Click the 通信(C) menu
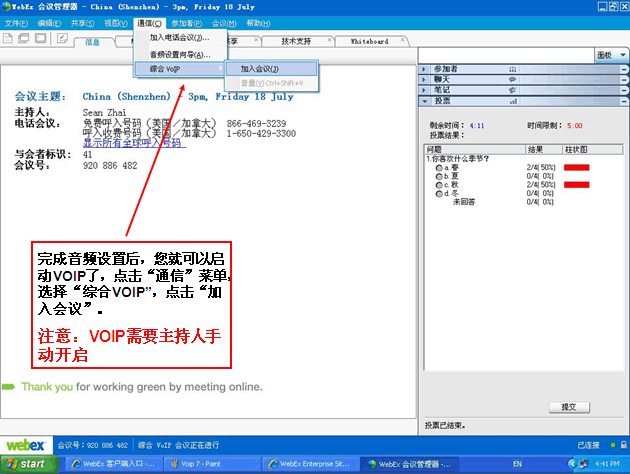This screenshot has width=630, height=474. pyautogui.click(x=149, y=23)
